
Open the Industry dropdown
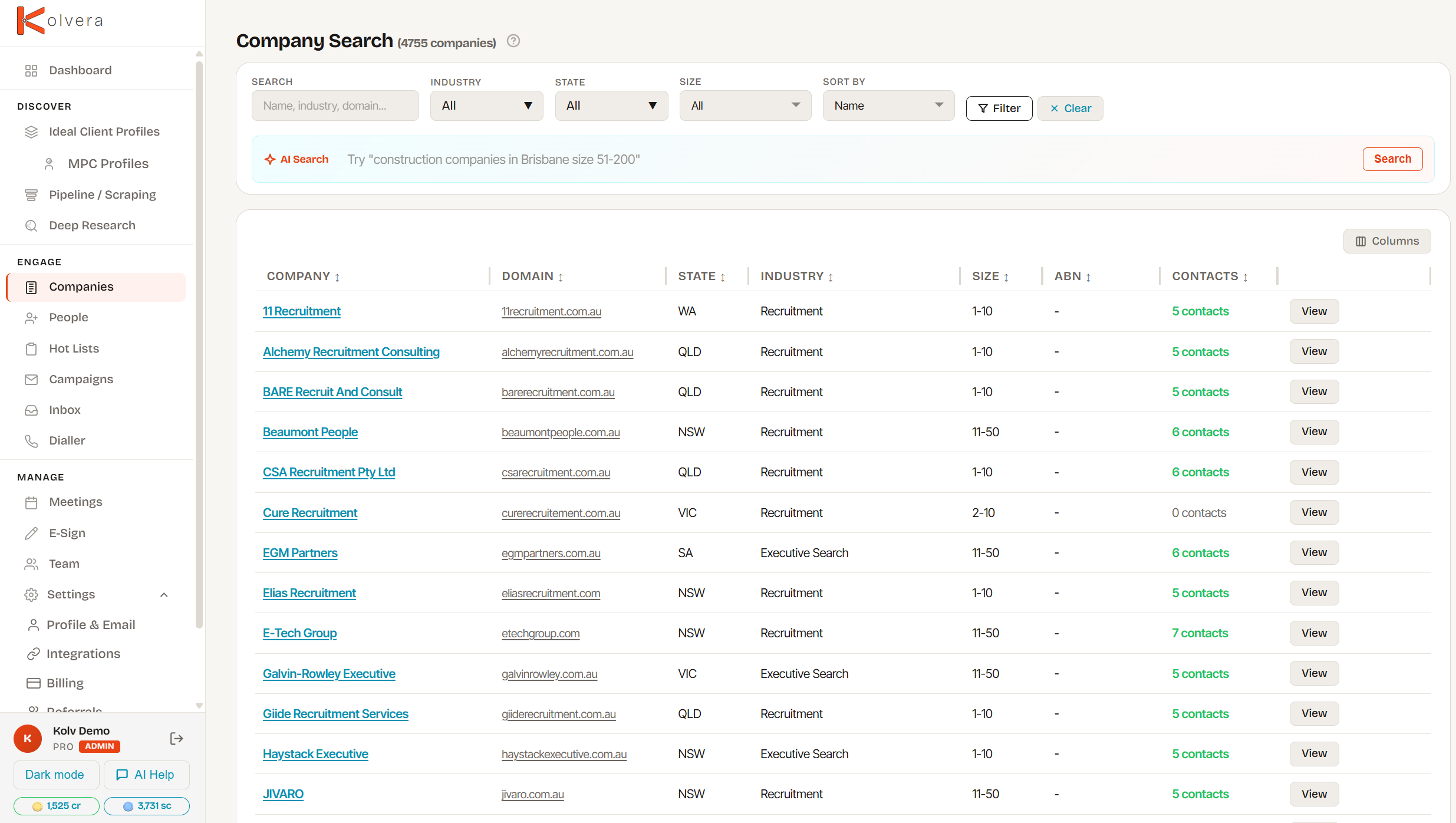point(486,106)
